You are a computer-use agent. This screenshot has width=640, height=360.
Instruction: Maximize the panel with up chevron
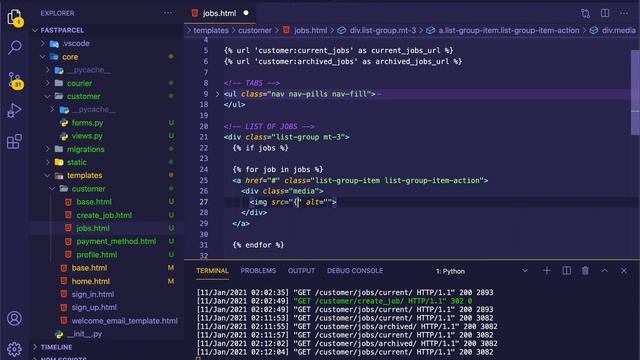pos(604,271)
